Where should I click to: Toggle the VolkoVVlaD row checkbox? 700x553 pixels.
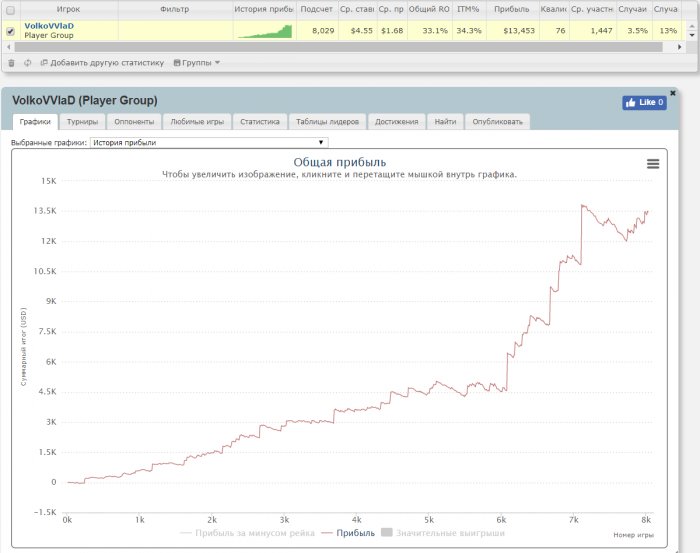coord(10,31)
